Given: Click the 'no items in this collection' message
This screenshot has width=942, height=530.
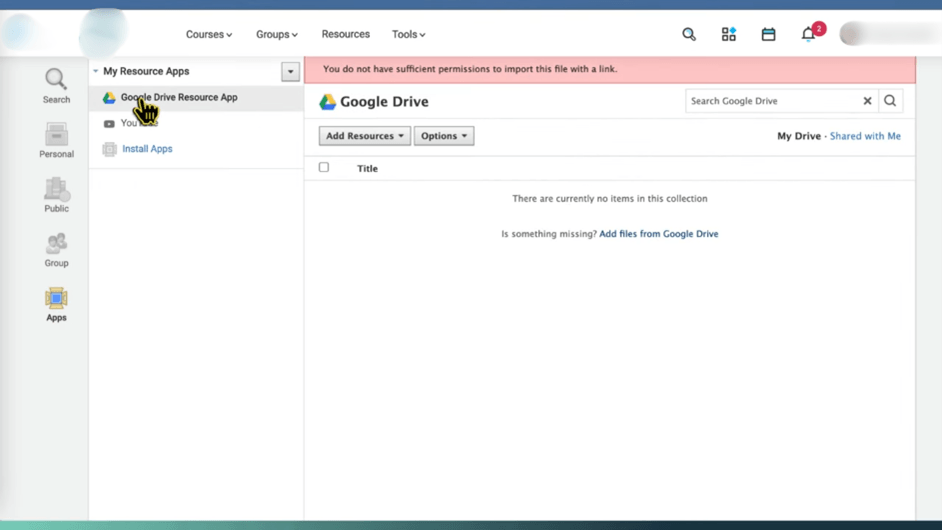Looking at the screenshot, I should point(610,198).
